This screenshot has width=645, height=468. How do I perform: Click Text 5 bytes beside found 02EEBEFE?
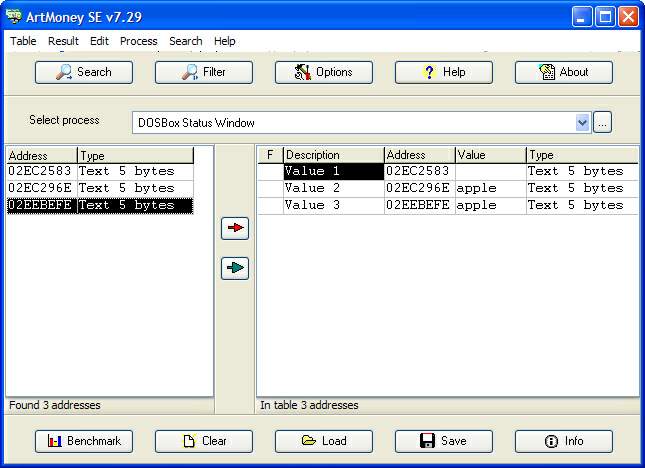(x=135, y=205)
